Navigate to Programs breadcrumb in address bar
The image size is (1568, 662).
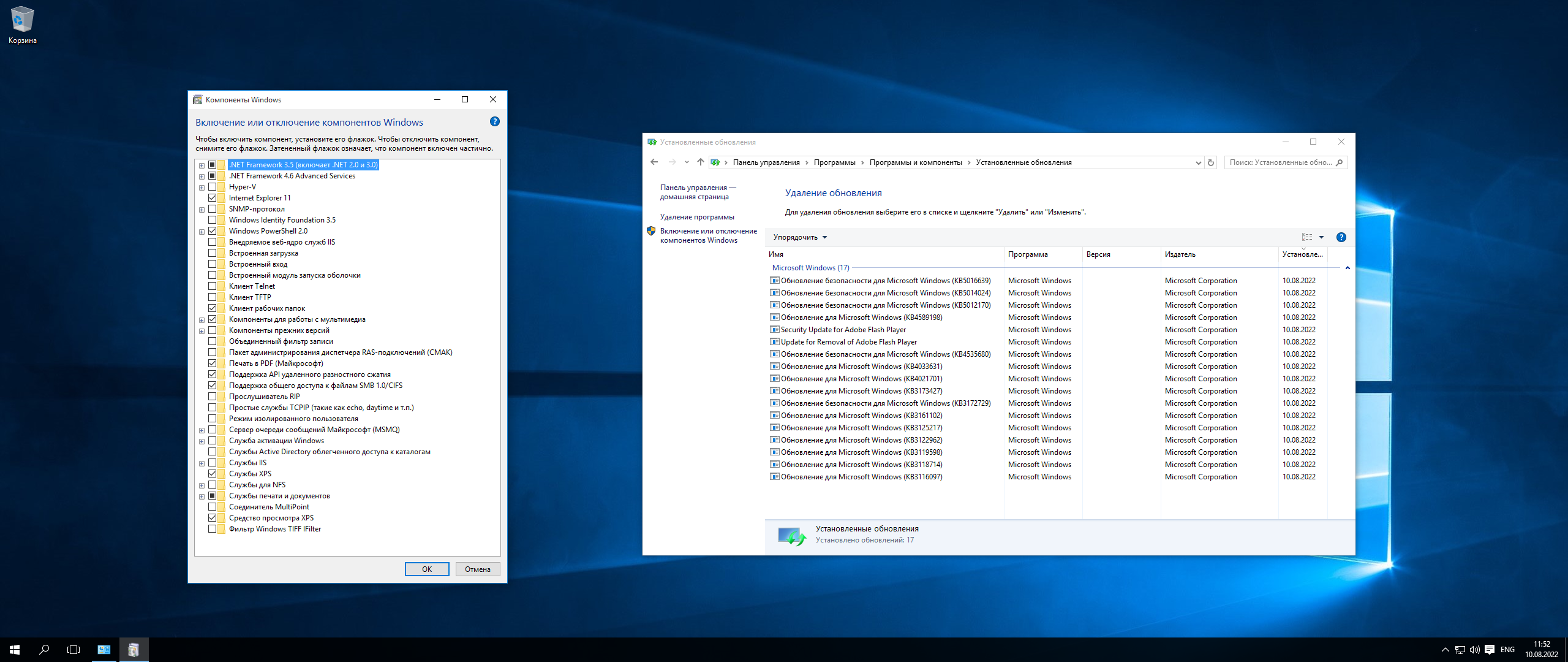point(834,162)
